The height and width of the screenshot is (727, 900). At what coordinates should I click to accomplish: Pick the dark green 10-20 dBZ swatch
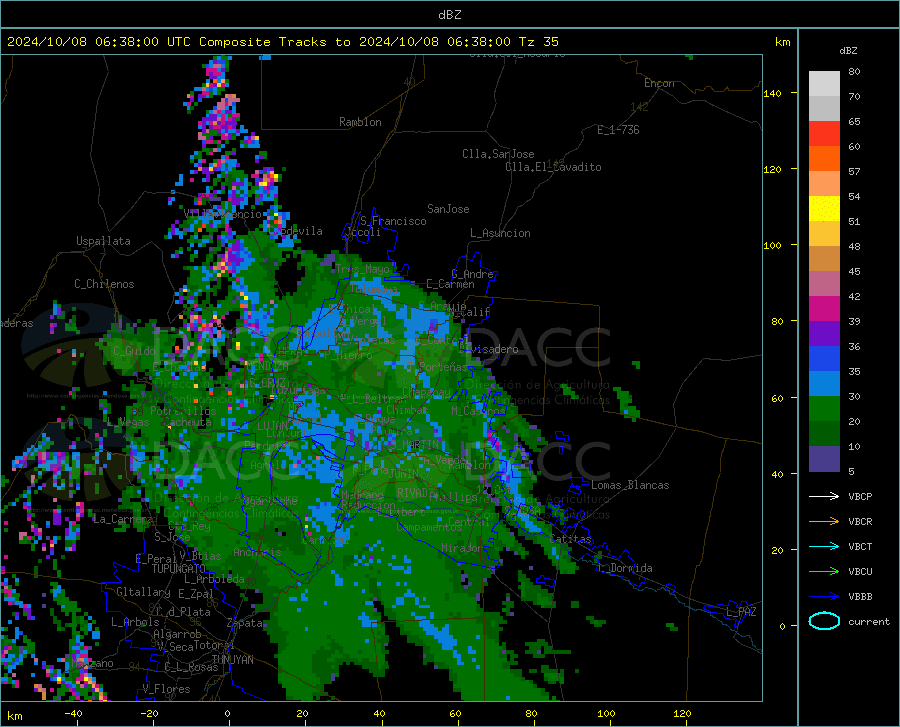[x=824, y=434]
